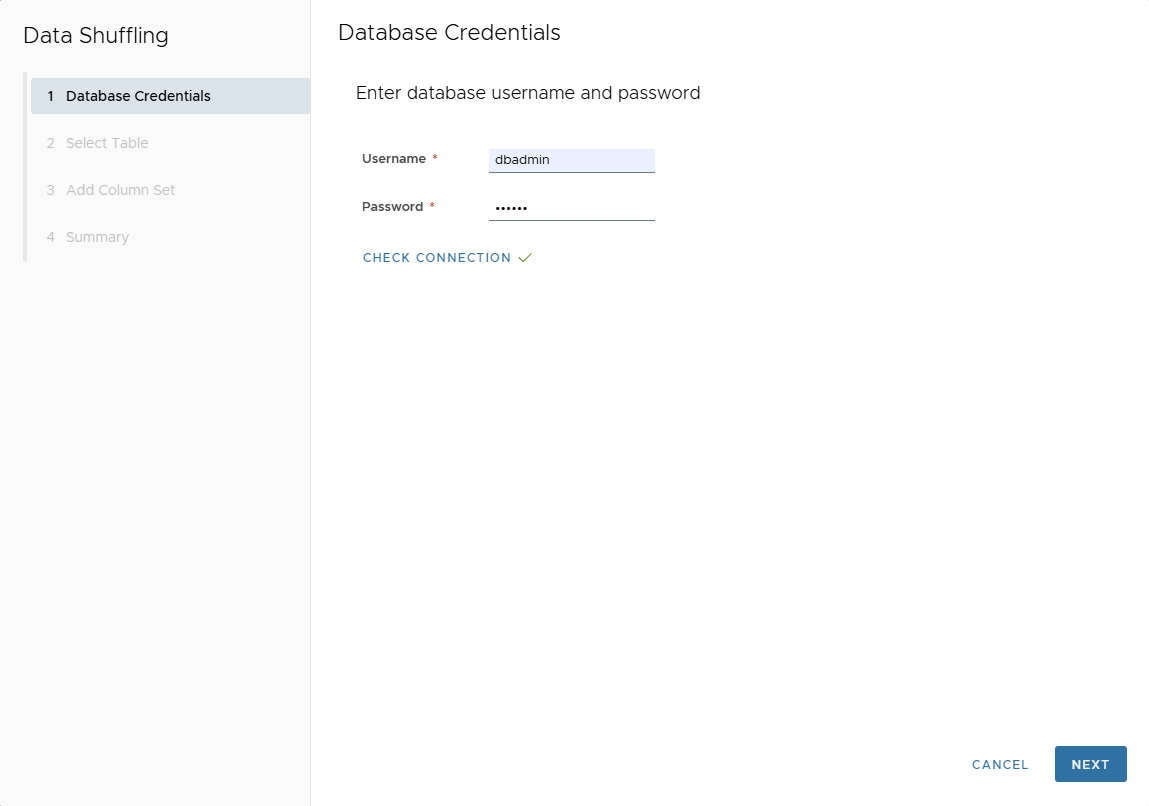
Task: Select the Database Credentials wizard step
Action: click(138, 96)
